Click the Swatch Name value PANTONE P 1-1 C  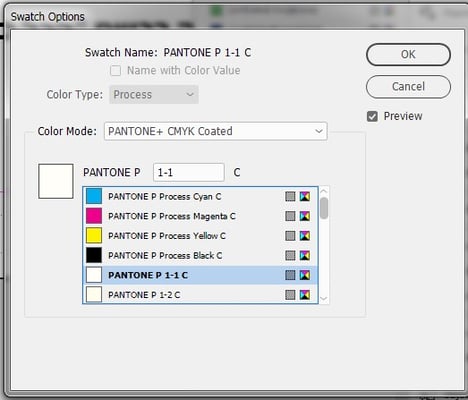pos(207,52)
